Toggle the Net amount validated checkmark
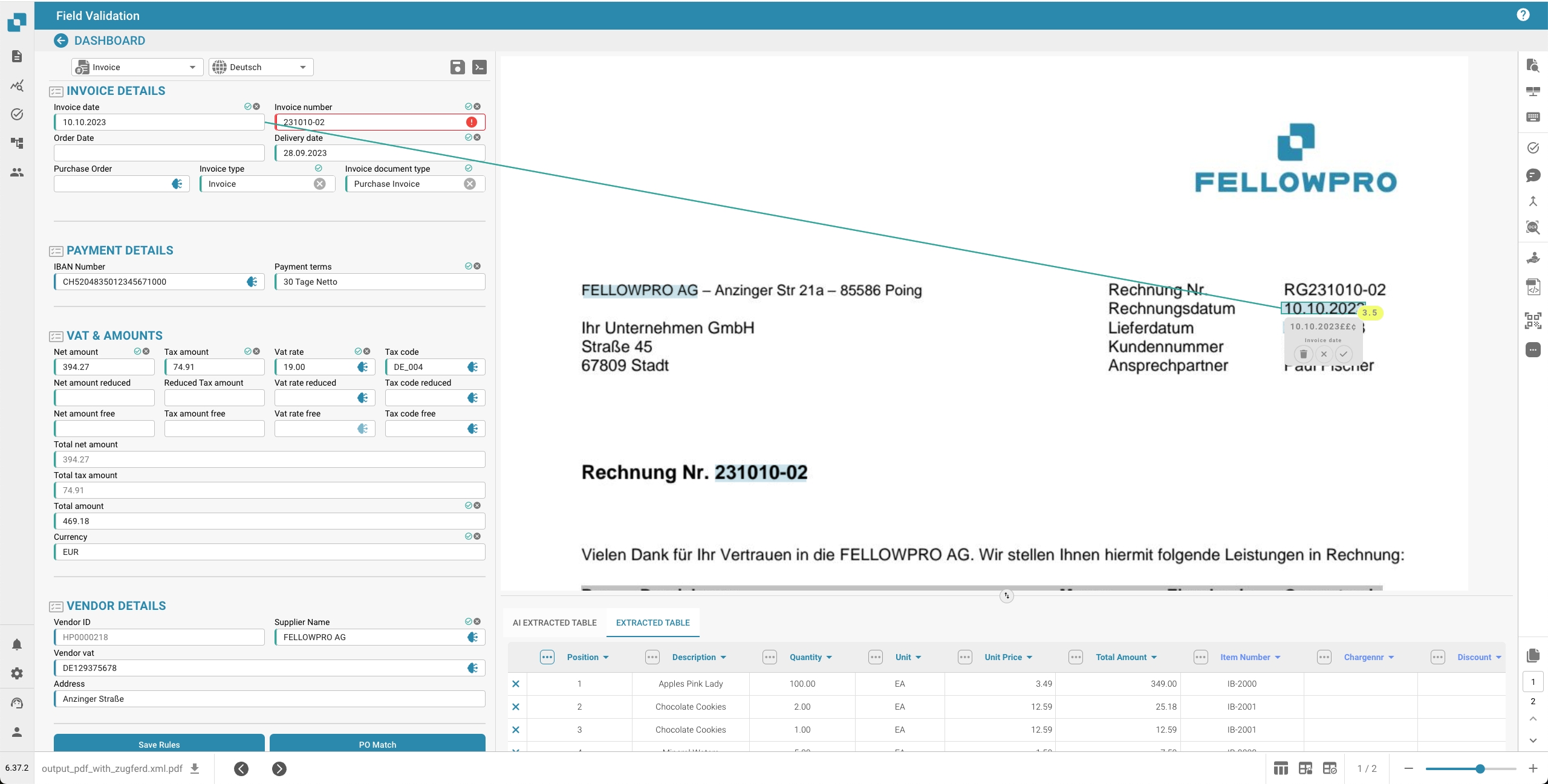The image size is (1548, 784). click(137, 351)
